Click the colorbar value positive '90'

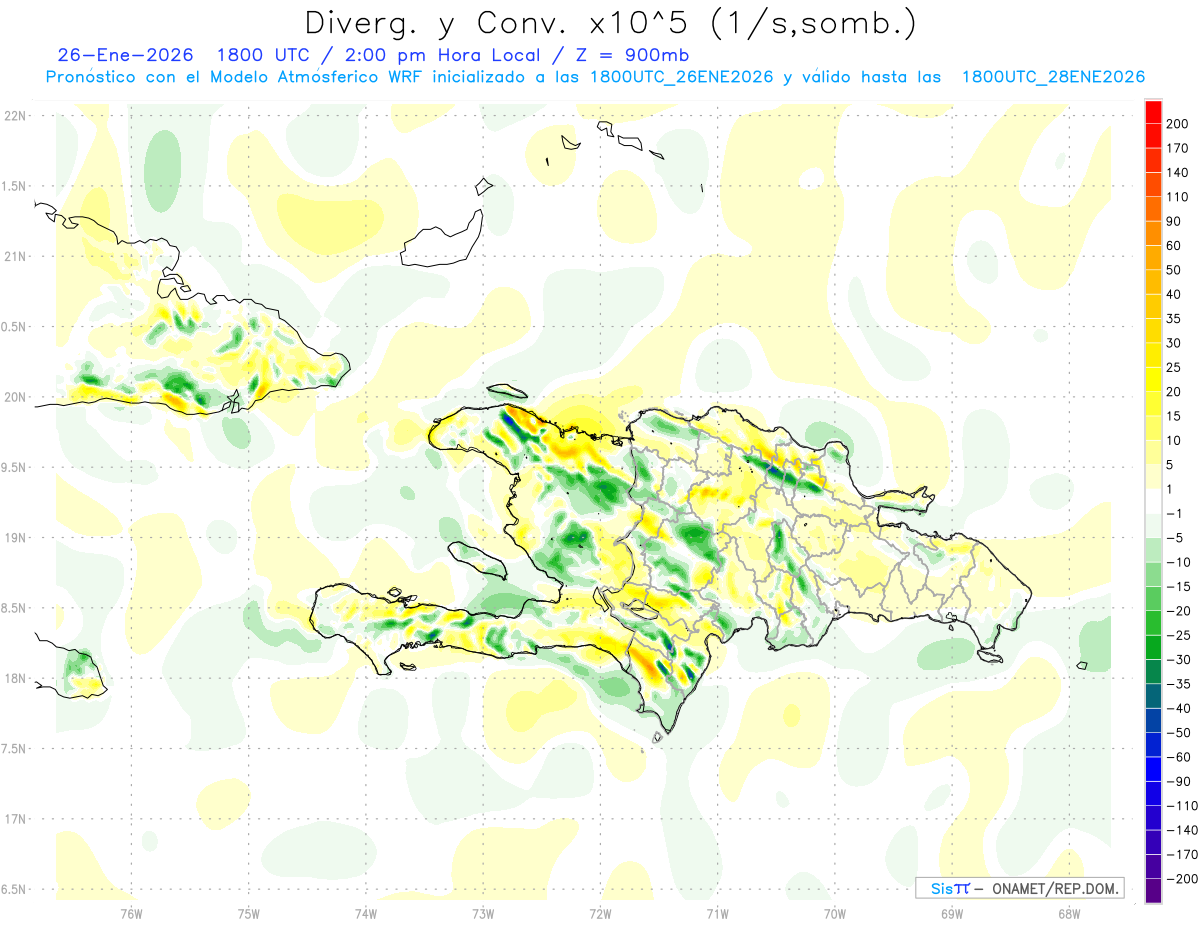coord(1174,221)
